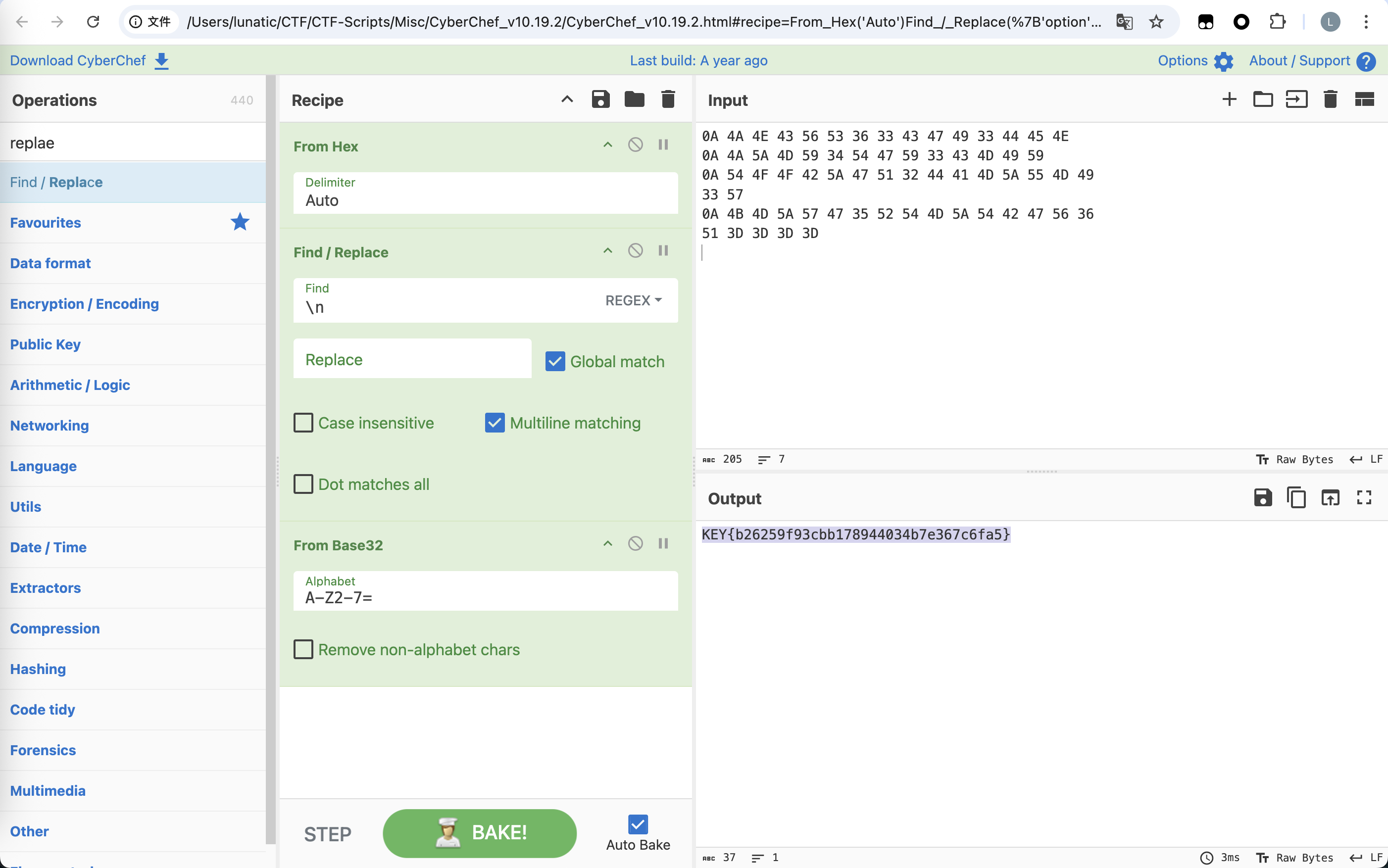The image size is (1388, 868).
Task: Click the STEP button
Action: [327, 834]
